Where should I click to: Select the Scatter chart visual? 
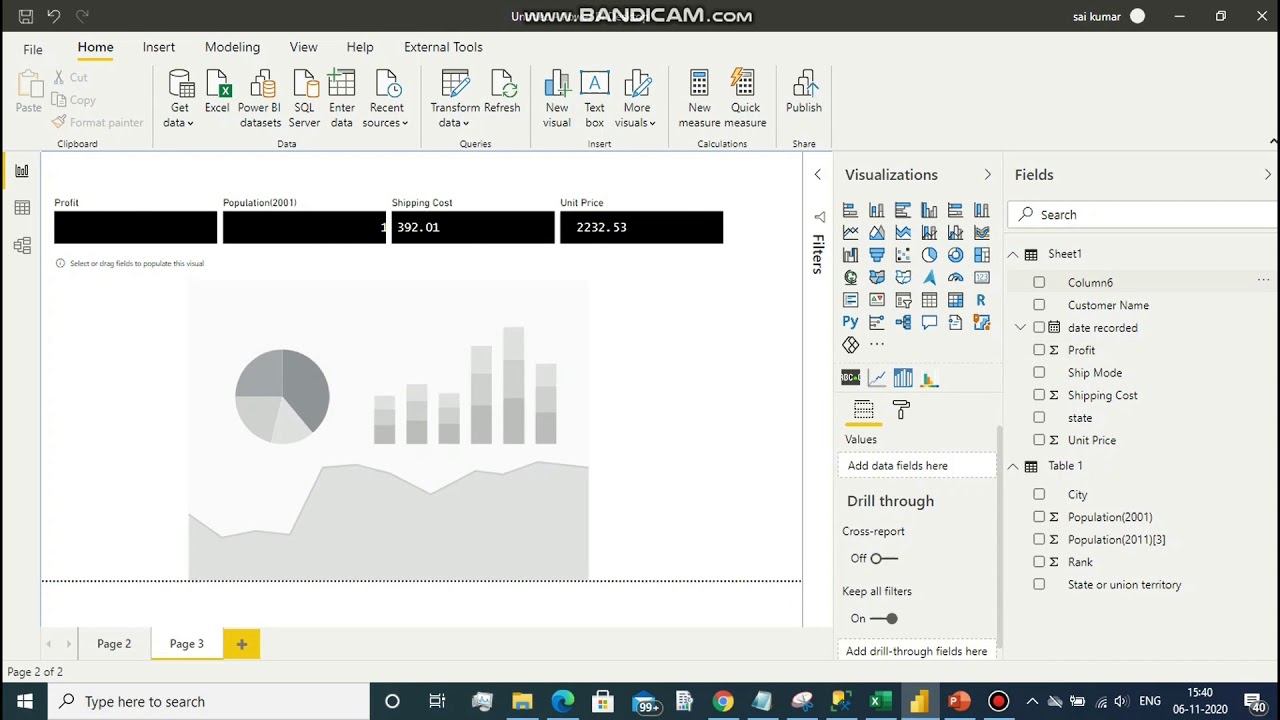point(903,255)
